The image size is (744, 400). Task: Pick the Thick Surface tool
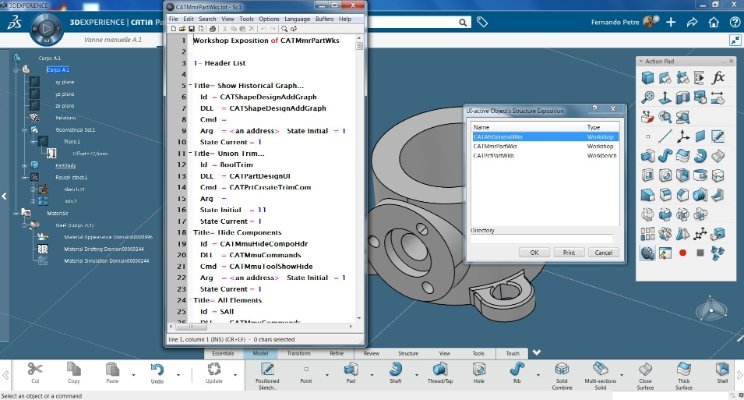pyautogui.click(x=684, y=369)
